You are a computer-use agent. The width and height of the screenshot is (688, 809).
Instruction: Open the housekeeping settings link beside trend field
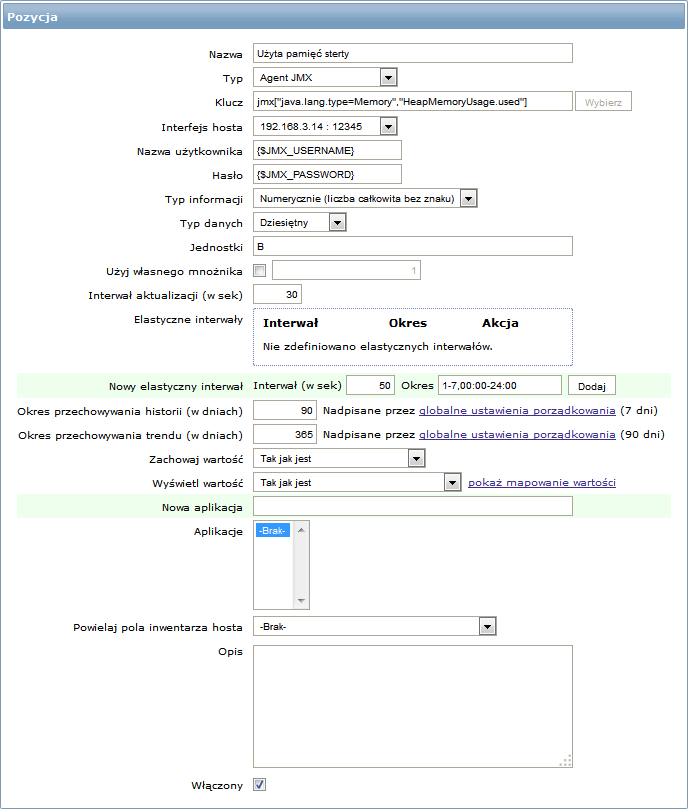tap(517, 434)
